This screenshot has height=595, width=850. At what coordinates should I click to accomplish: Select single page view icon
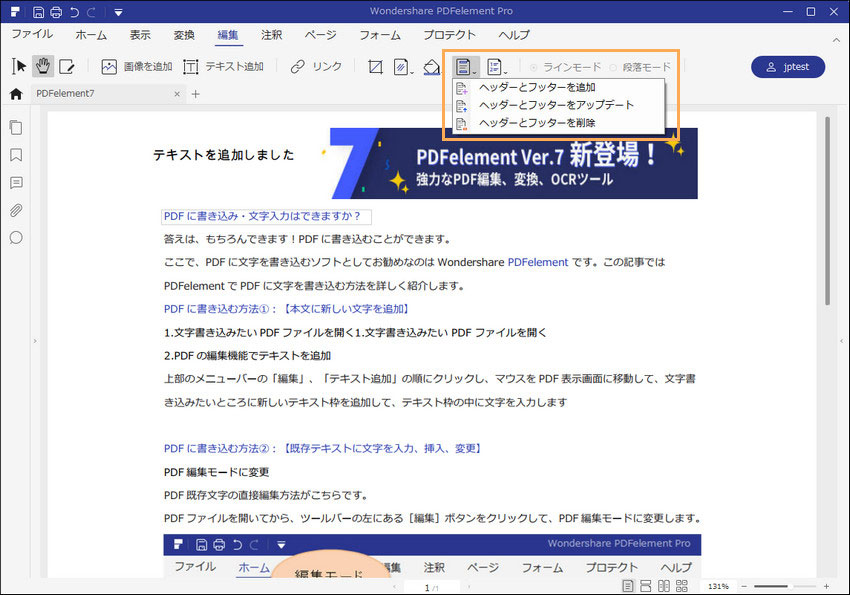coord(628,586)
